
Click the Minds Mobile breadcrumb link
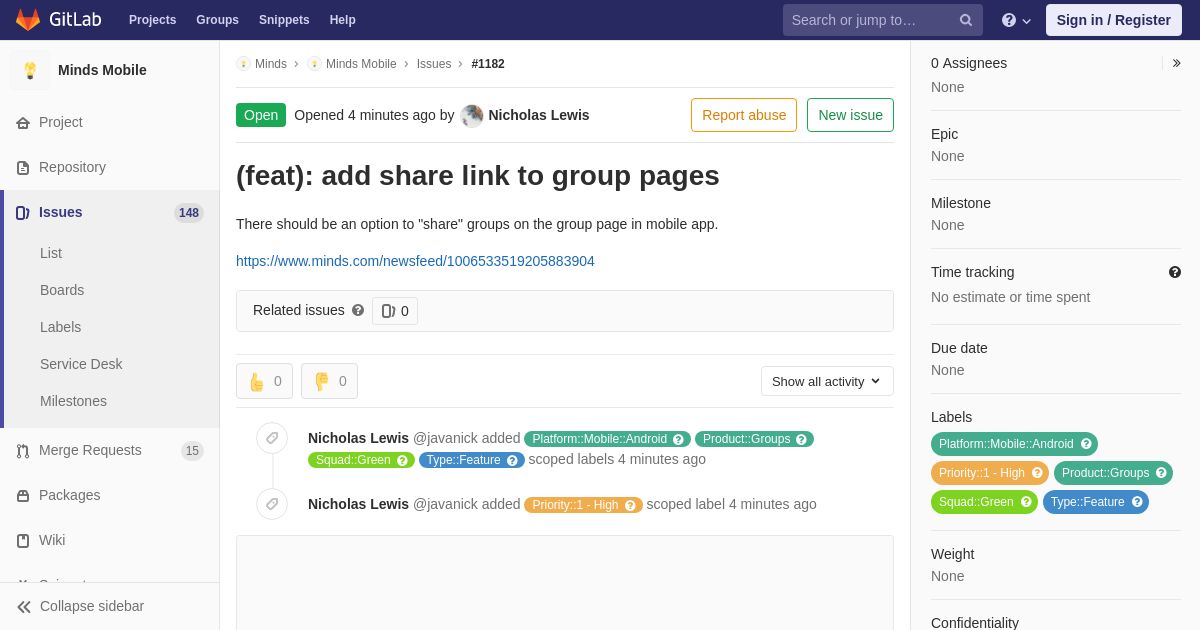click(x=361, y=64)
